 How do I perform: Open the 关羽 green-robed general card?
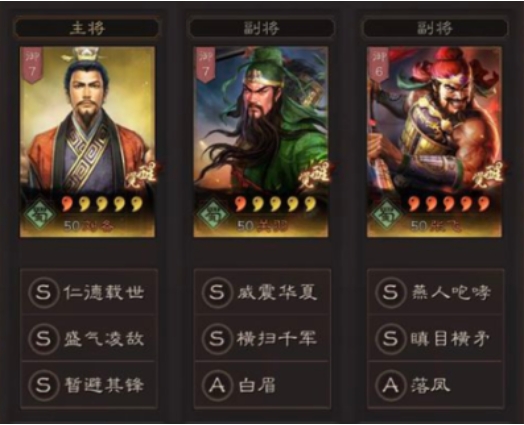[x=261, y=142]
